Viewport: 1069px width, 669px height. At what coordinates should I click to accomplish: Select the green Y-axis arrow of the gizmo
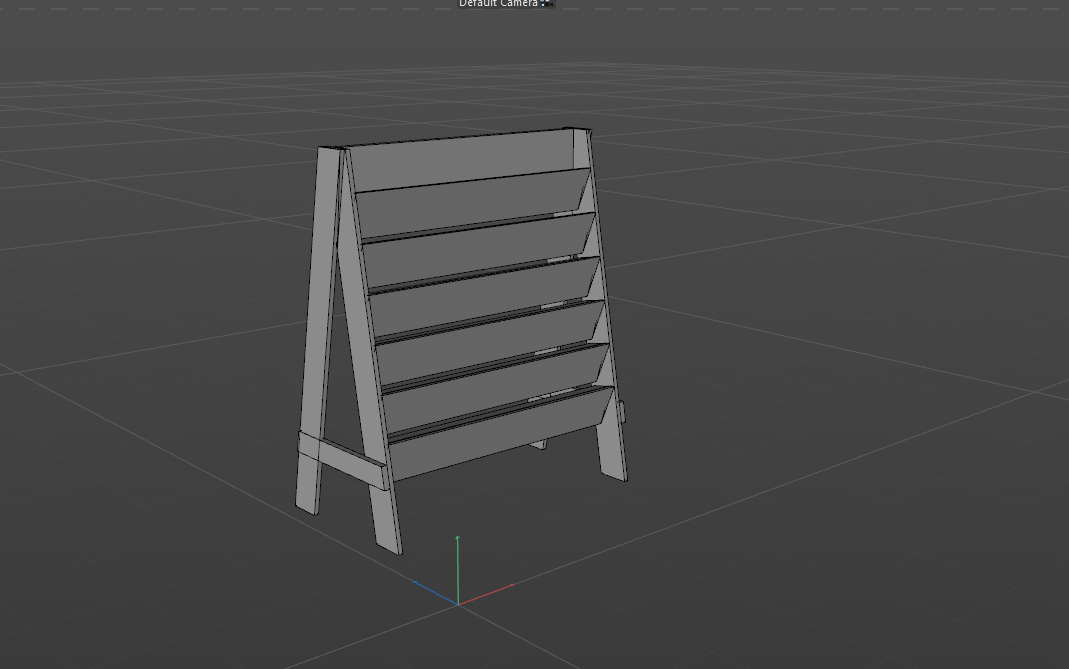click(458, 570)
